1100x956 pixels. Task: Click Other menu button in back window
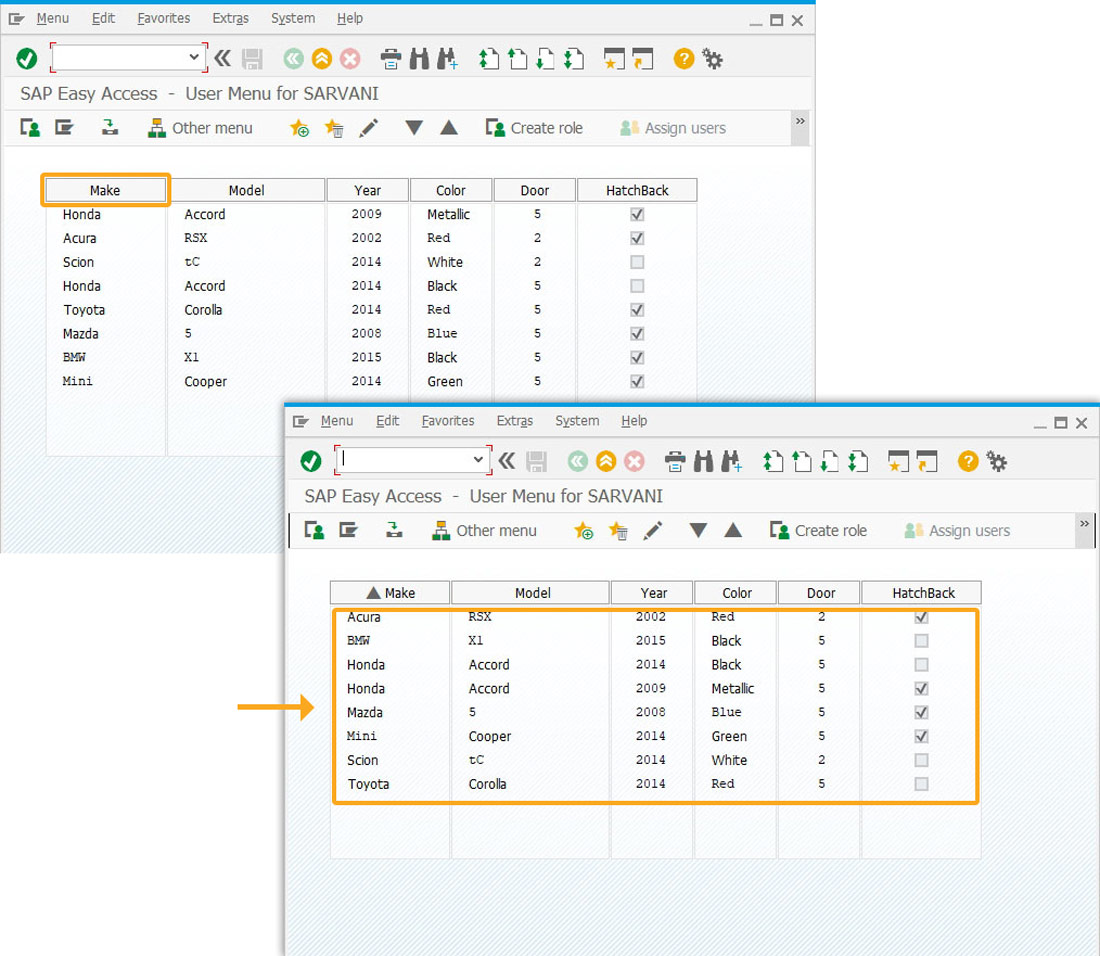(200, 128)
